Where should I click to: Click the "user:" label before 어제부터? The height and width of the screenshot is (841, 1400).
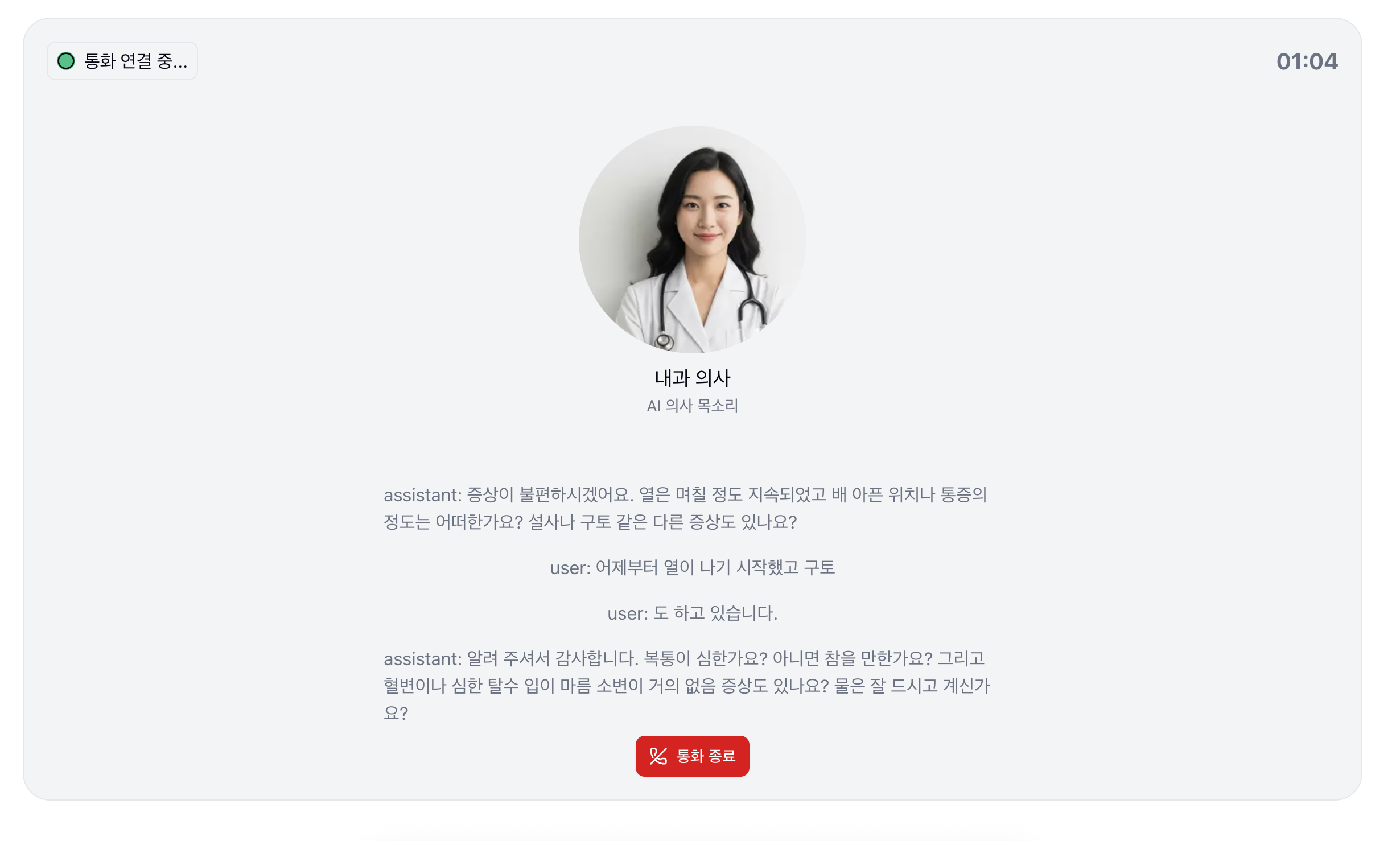(x=570, y=568)
